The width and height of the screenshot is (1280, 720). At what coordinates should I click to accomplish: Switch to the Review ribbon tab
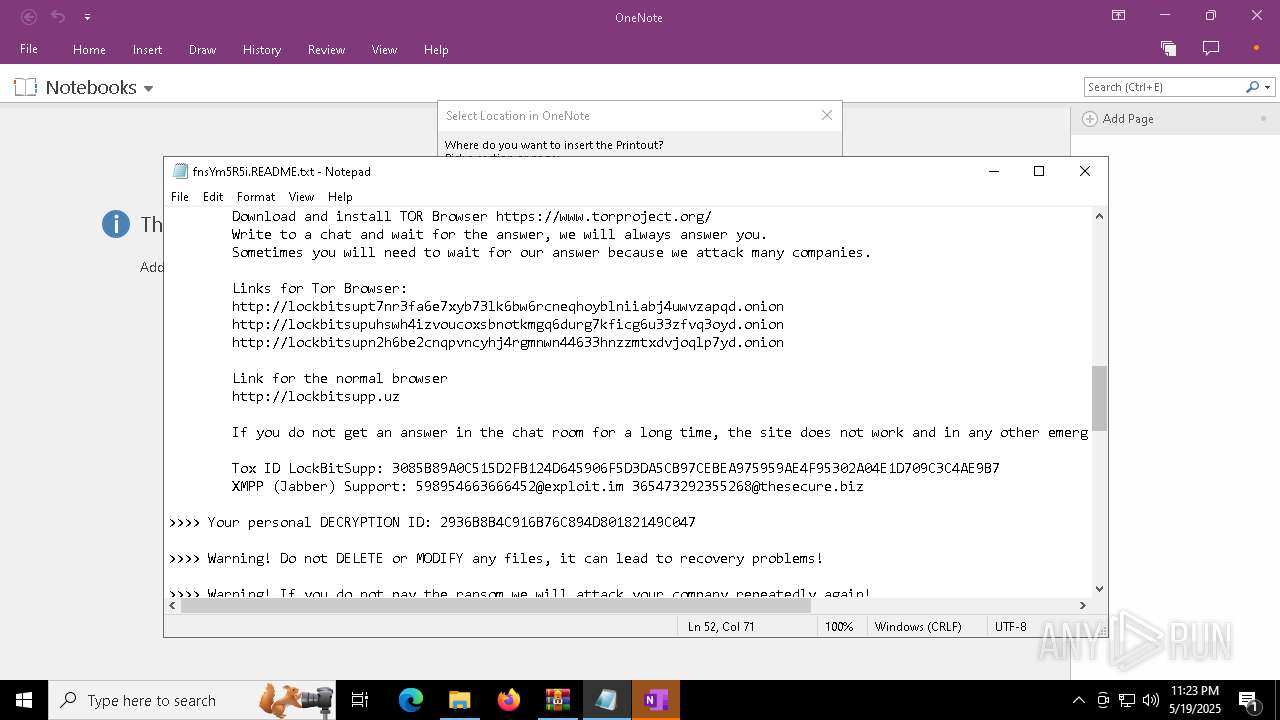click(326, 49)
